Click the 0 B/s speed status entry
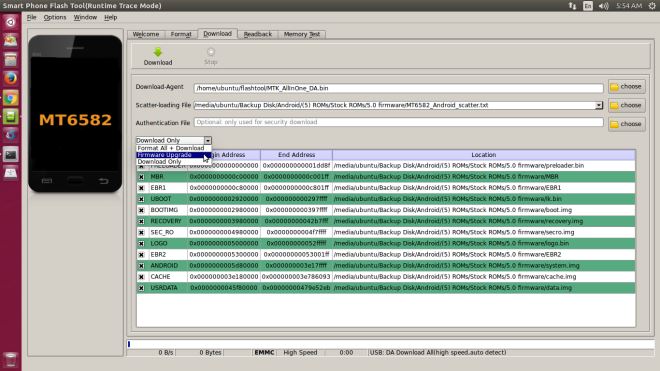Screen dimensions: 660x371 [x=166, y=352]
